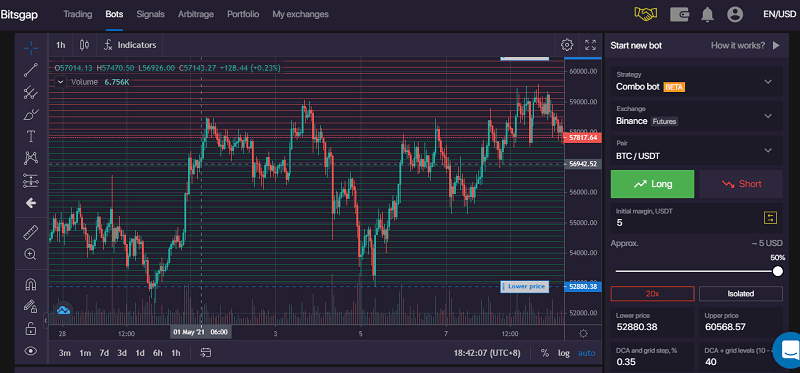Choose the Short position button

pyautogui.click(x=741, y=184)
